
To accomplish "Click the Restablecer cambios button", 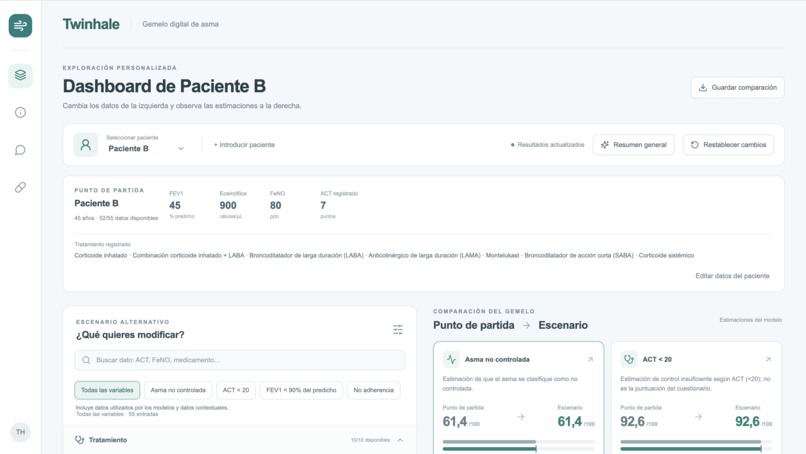I will pos(728,144).
